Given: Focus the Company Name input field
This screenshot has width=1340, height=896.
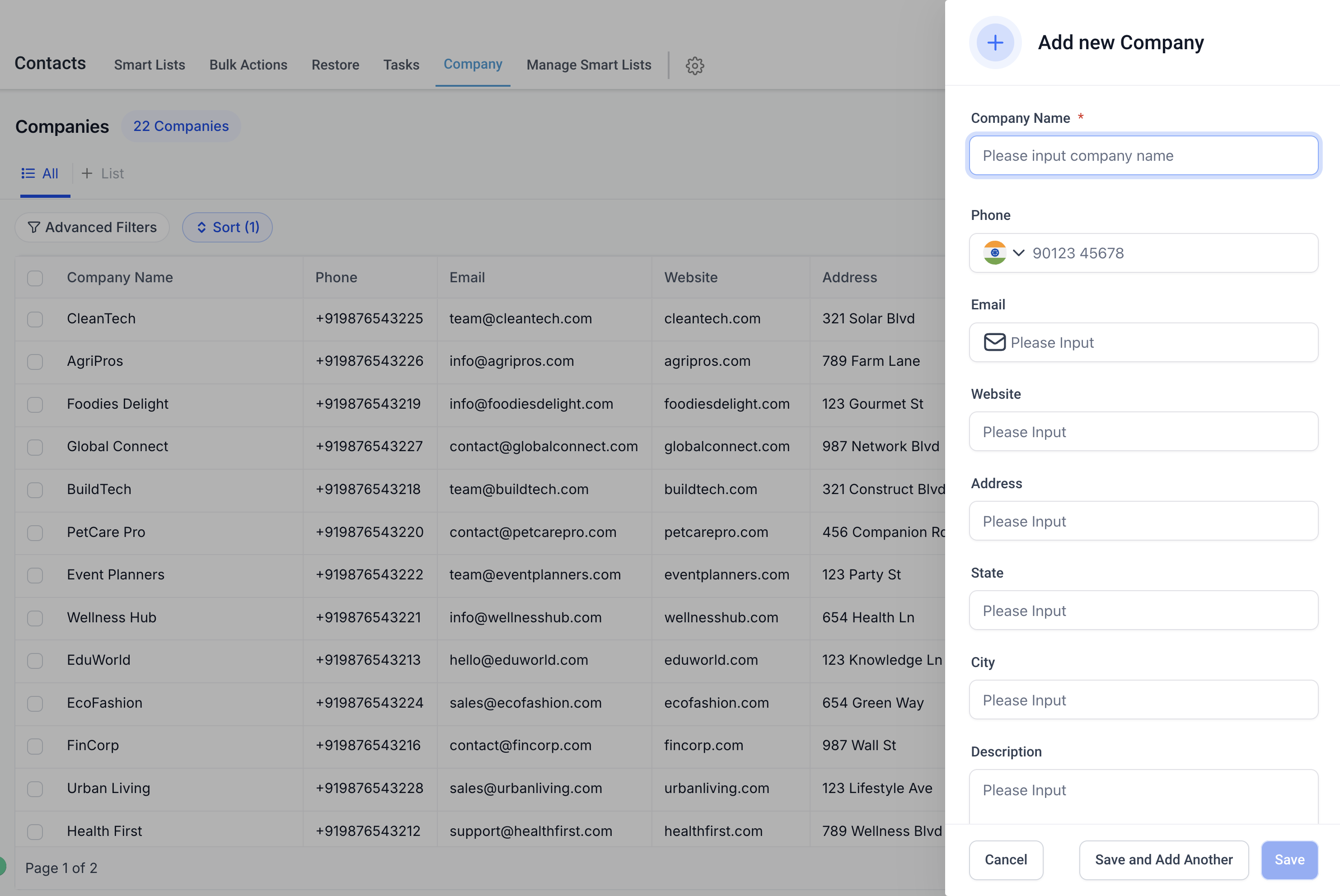Looking at the screenshot, I should (1143, 155).
